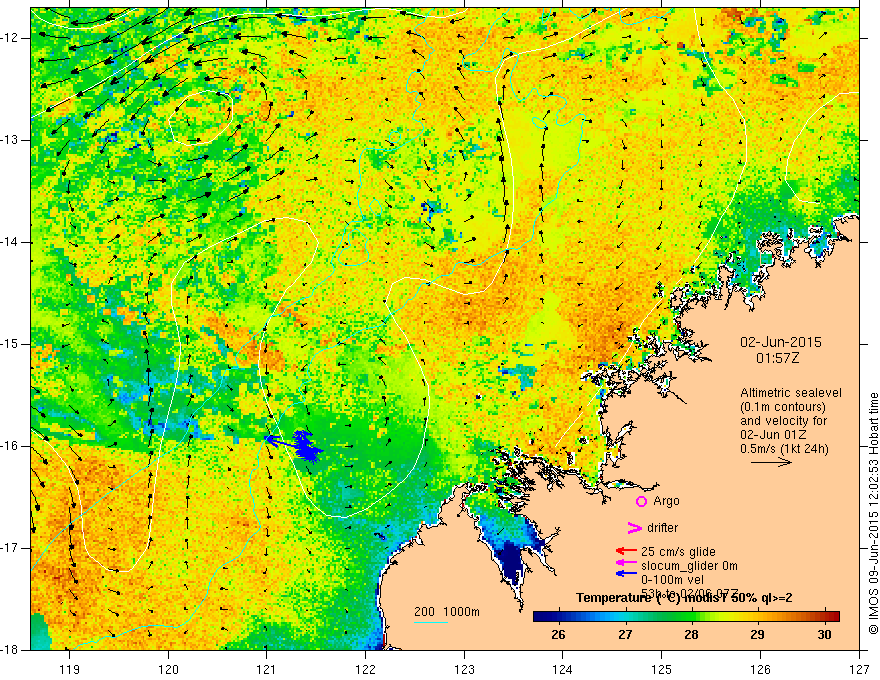This screenshot has width=880, height=680.
Task: Click the 'Argo' legend label
Action: point(666,501)
